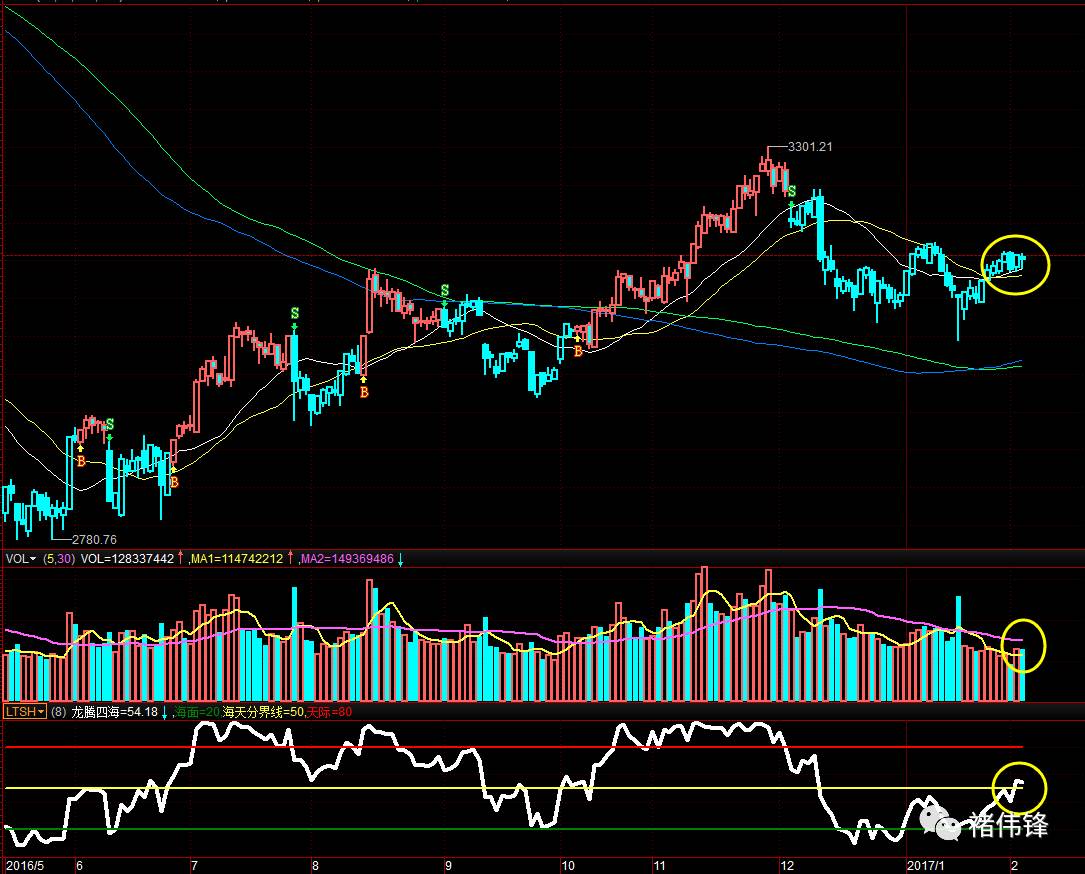
Task: Open the VOL indicator dropdown
Action: [x=21, y=558]
